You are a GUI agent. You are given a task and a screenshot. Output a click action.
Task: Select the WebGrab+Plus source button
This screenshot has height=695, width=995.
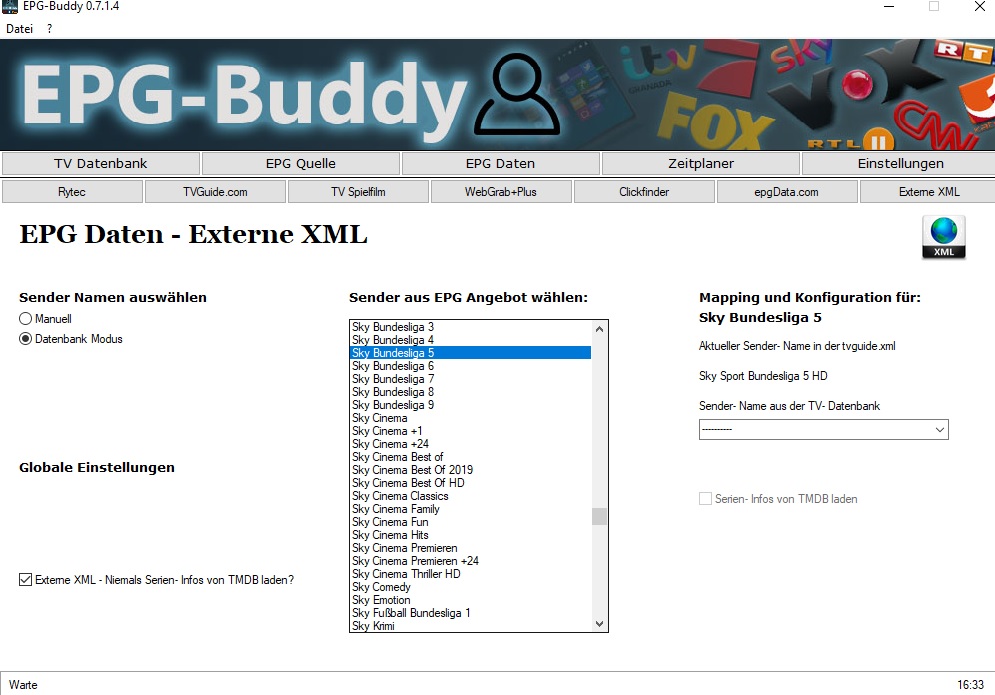point(501,192)
